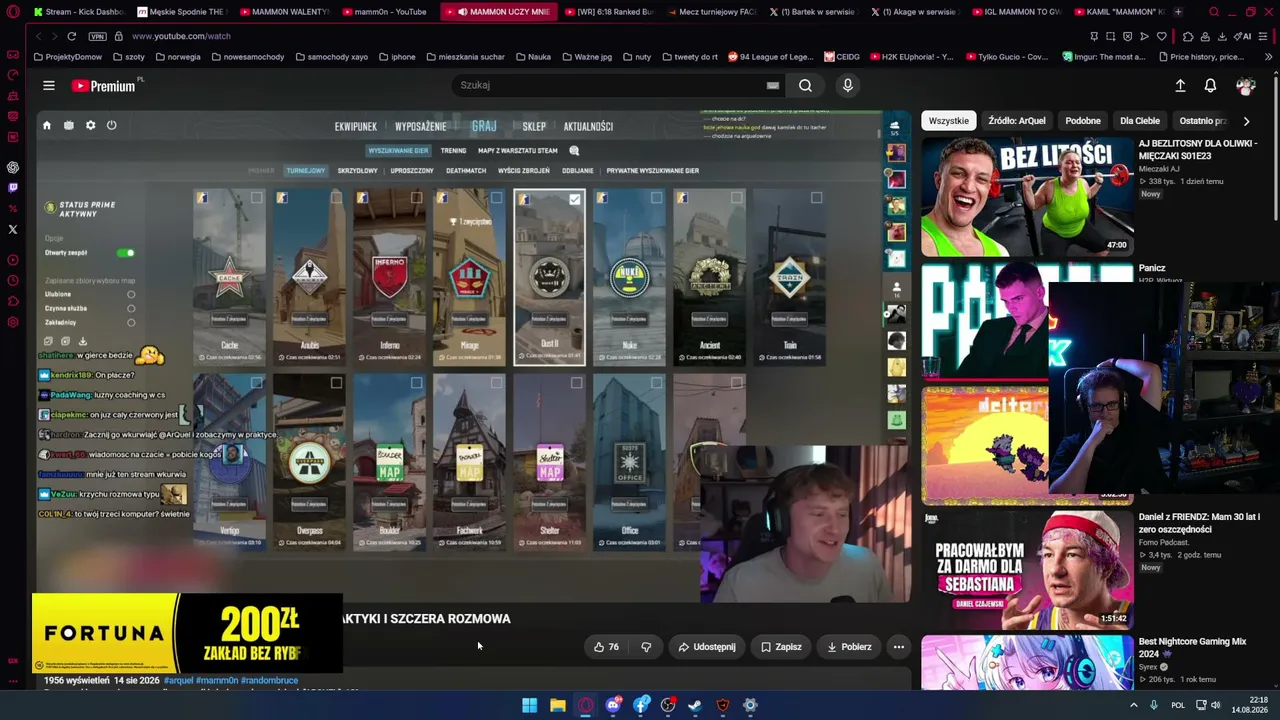Open the YouTube create upload icon

pos(1180,86)
